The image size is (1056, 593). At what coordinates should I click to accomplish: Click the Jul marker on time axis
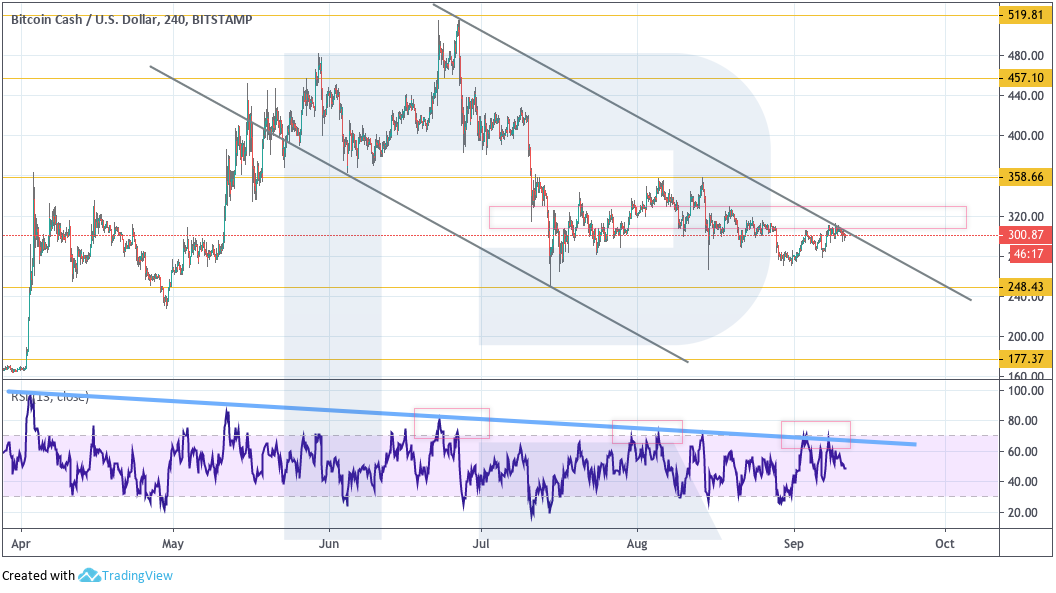tap(482, 544)
